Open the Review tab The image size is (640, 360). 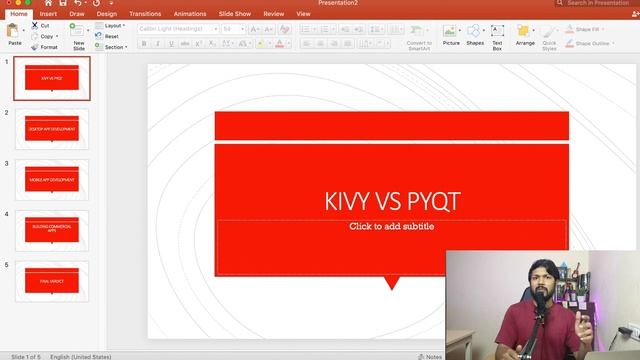273,14
